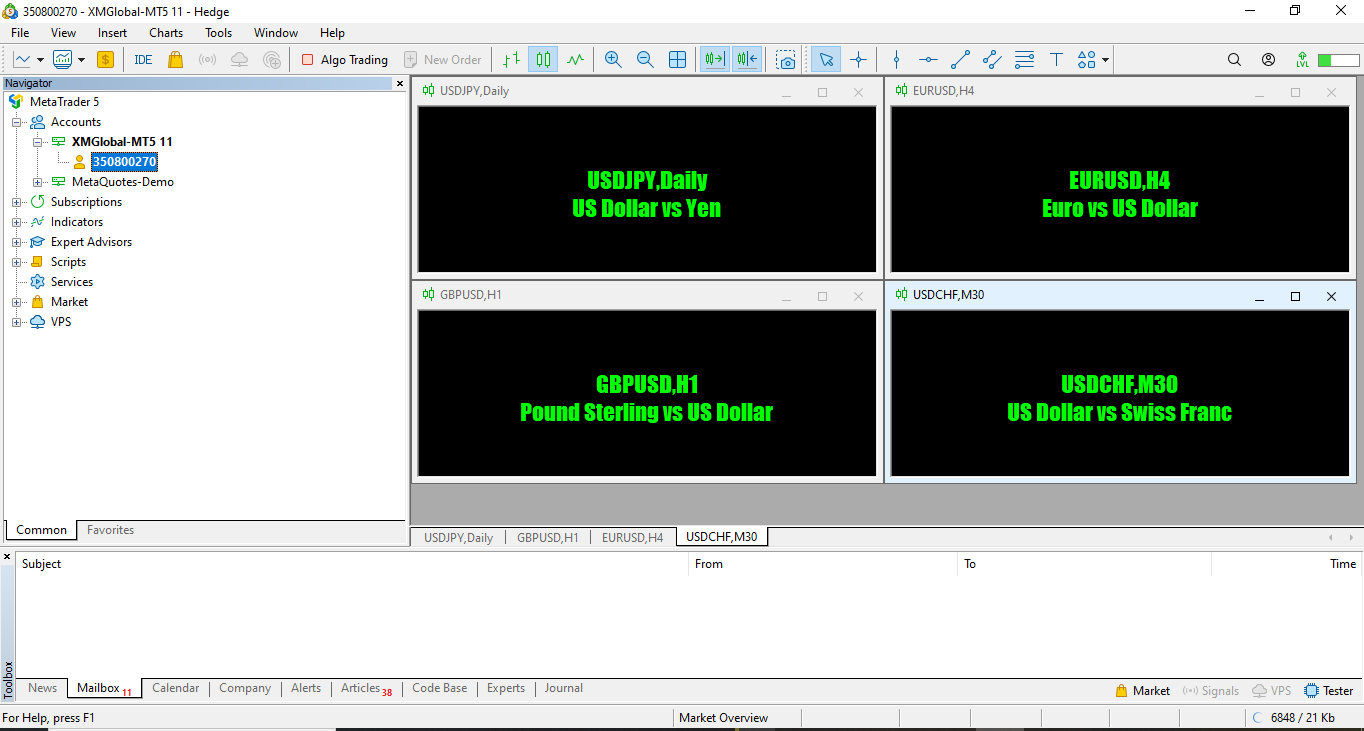Switch chart to candlesticks mode

point(543,60)
